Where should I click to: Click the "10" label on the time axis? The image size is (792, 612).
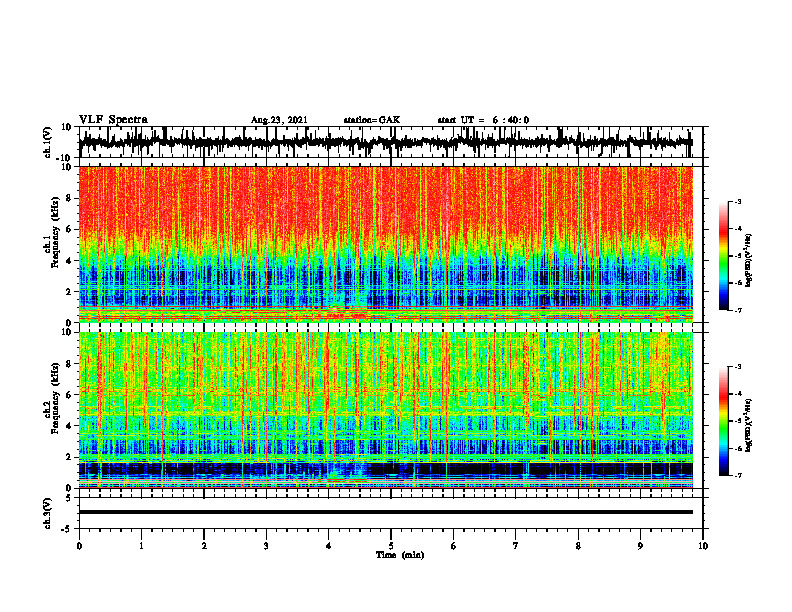click(x=703, y=546)
